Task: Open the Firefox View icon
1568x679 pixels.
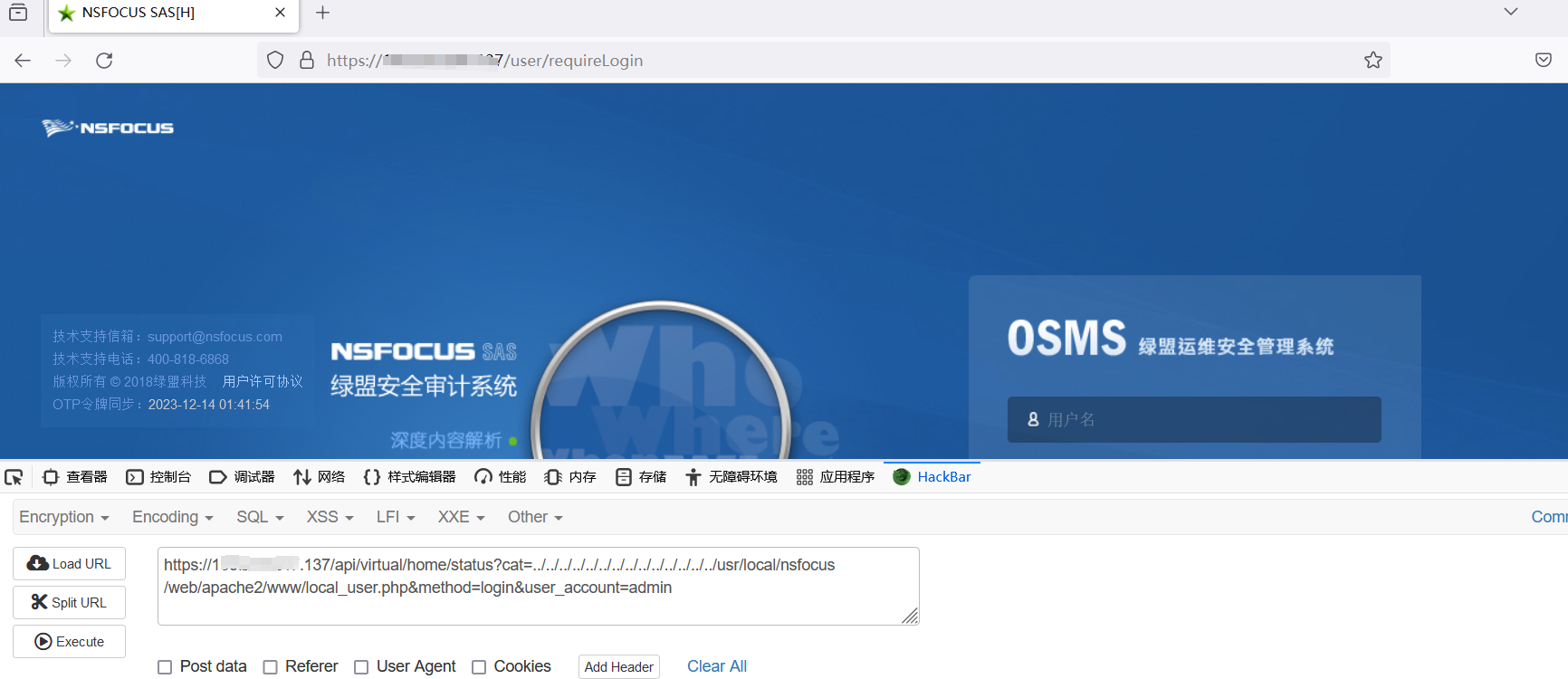Action: coord(18,13)
